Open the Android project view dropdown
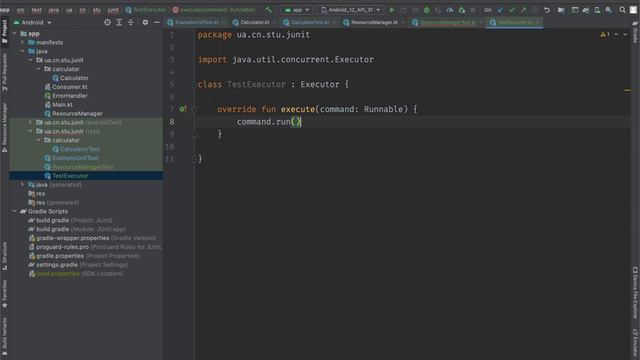The height and width of the screenshot is (360, 640). click(32, 22)
